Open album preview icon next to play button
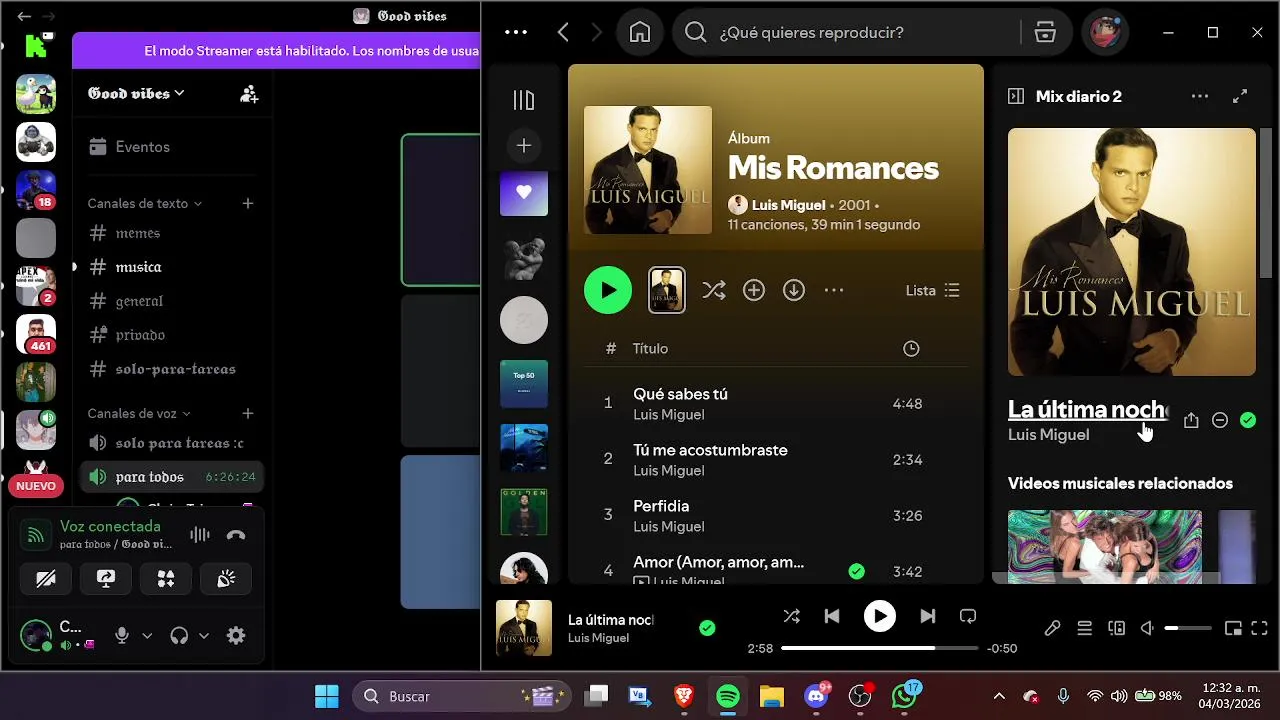This screenshot has width=1280, height=720. click(x=667, y=290)
